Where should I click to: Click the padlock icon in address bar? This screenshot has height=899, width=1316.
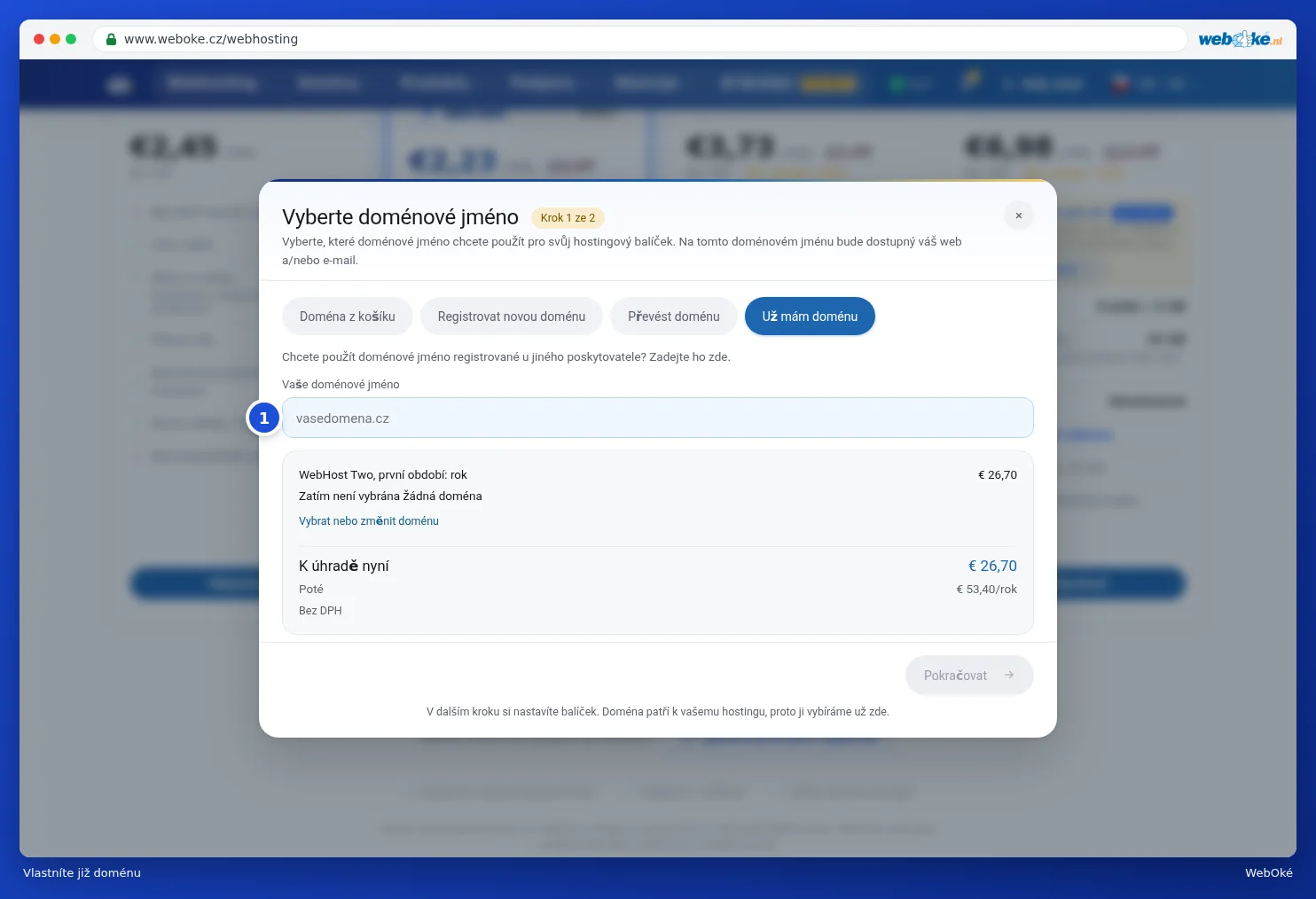click(x=111, y=39)
